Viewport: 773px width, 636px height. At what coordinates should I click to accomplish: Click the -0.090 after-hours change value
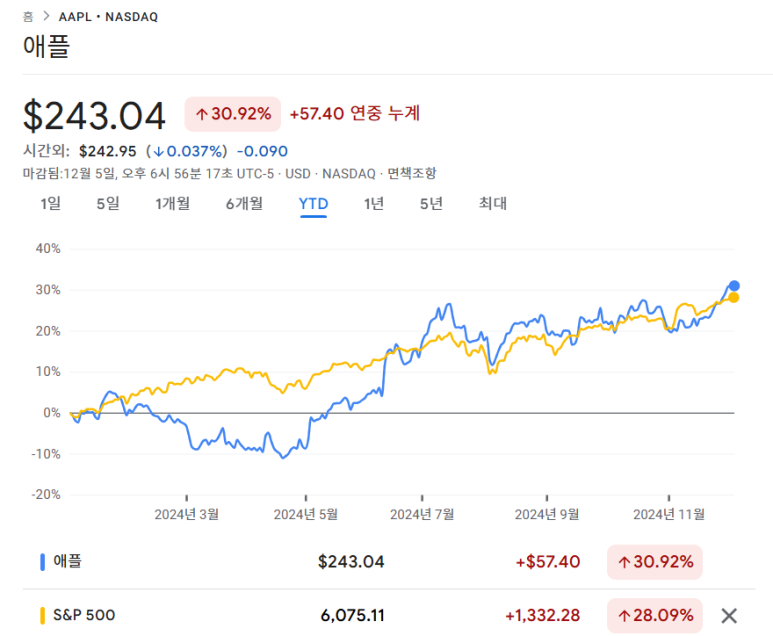tap(262, 151)
